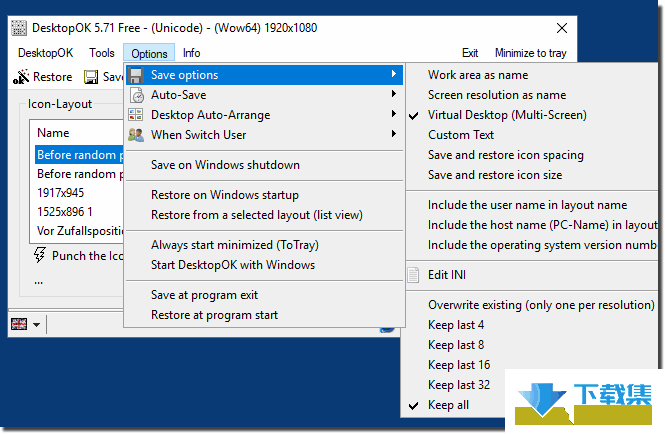
Task: Choose Restore at program start
Action: coord(214,315)
